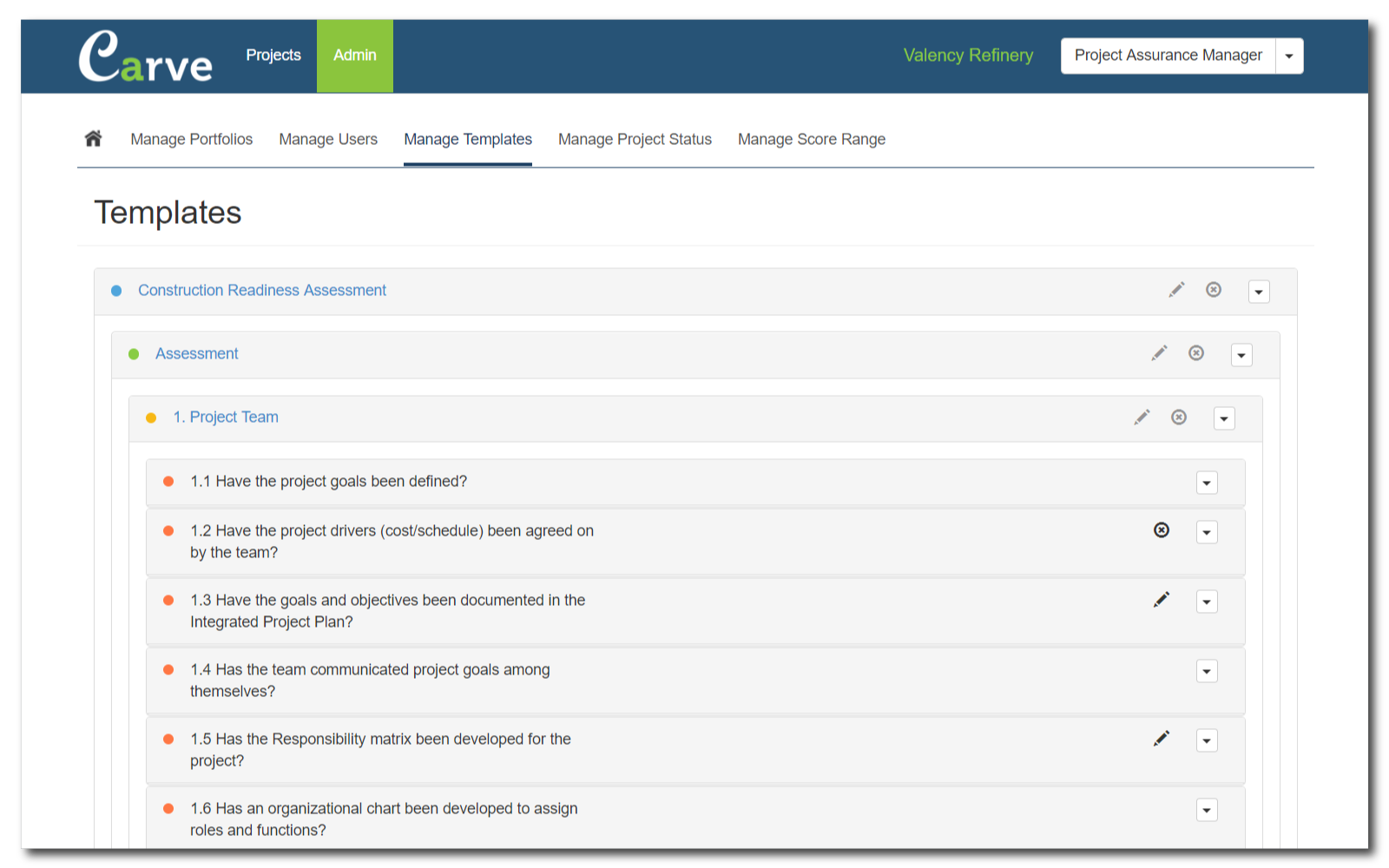Select question 1.6 organizational chart text
The image size is (1389, 868).
[384, 819]
